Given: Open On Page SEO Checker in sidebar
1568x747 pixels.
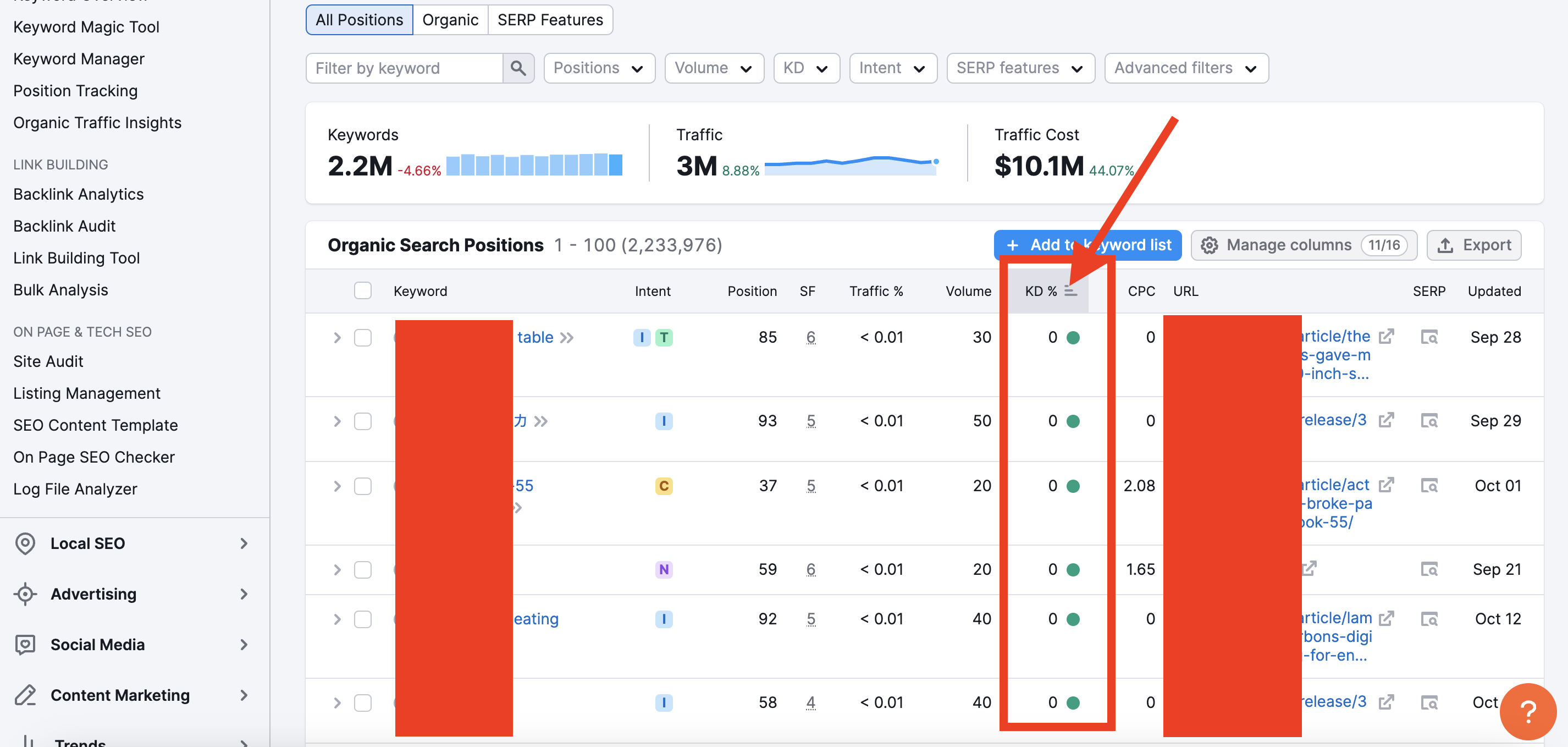Looking at the screenshot, I should pos(93,457).
